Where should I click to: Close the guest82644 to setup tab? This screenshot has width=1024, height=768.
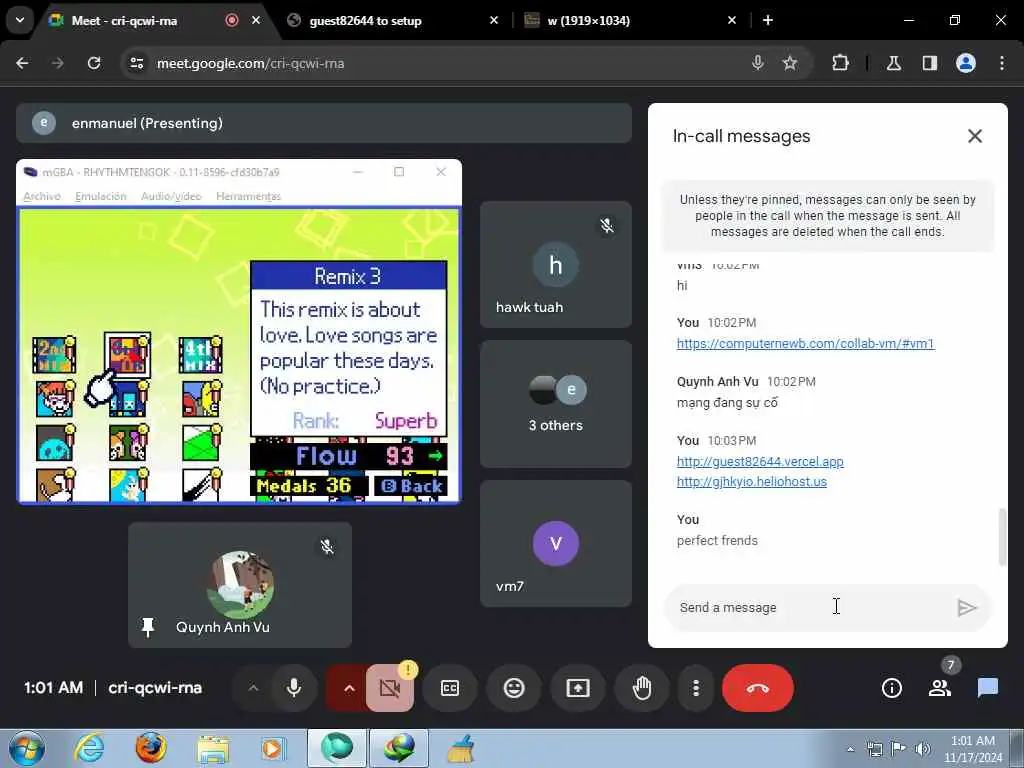tap(494, 20)
